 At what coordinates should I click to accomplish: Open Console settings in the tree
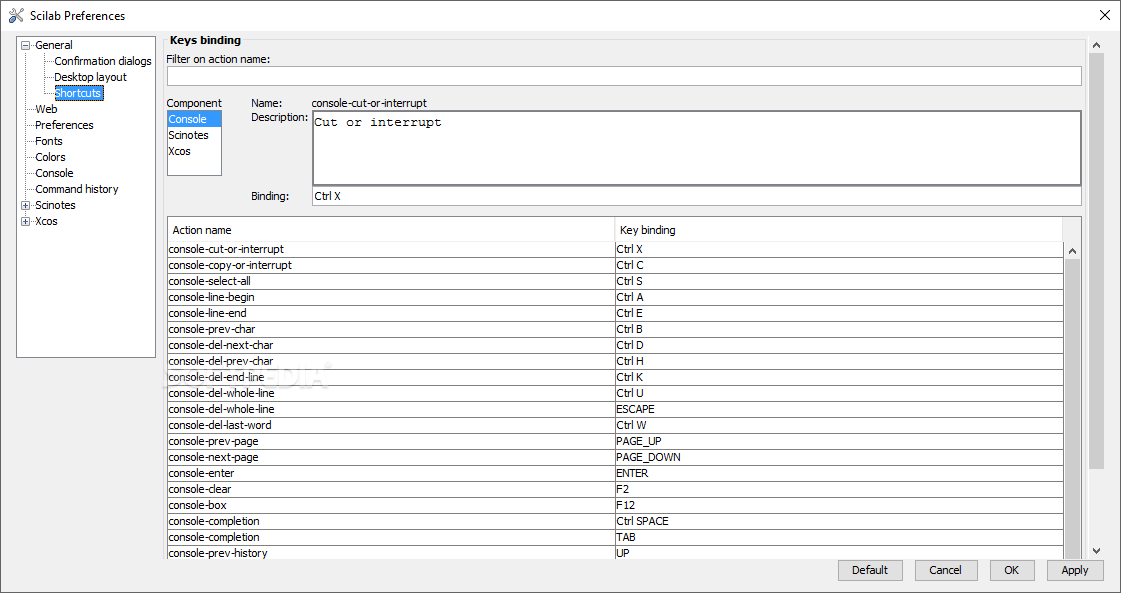coord(54,173)
